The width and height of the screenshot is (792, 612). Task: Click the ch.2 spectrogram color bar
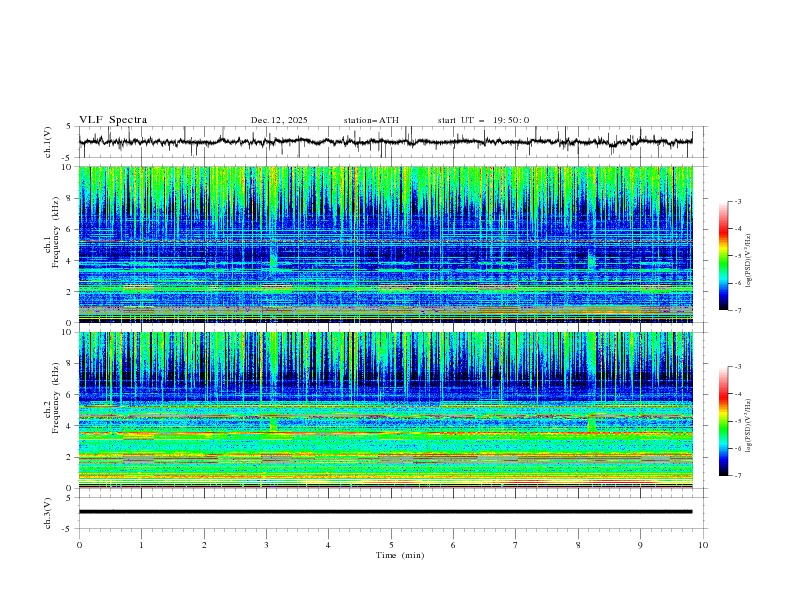pyautogui.click(x=723, y=421)
